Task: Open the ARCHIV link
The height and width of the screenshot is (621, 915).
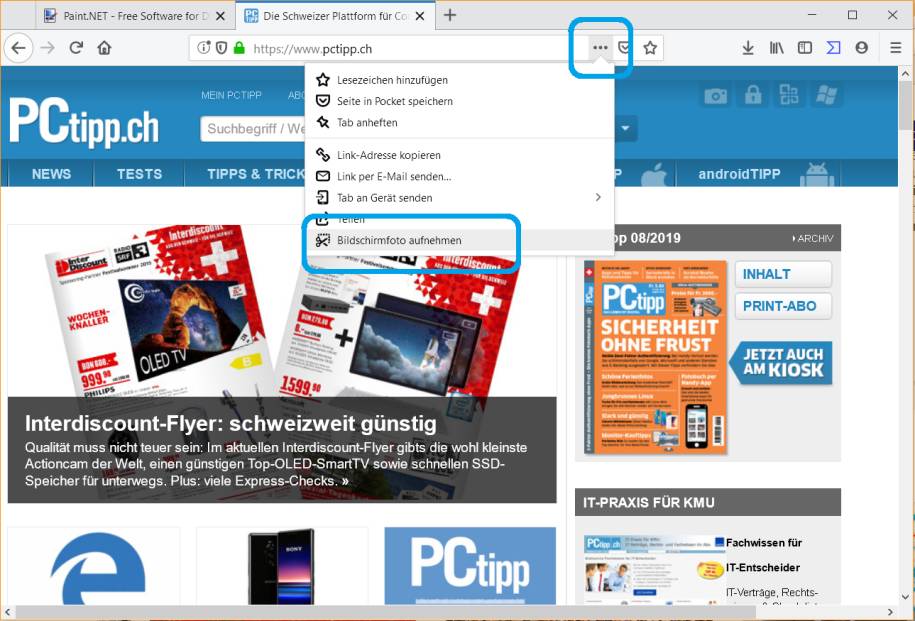Action: click(x=813, y=239)
